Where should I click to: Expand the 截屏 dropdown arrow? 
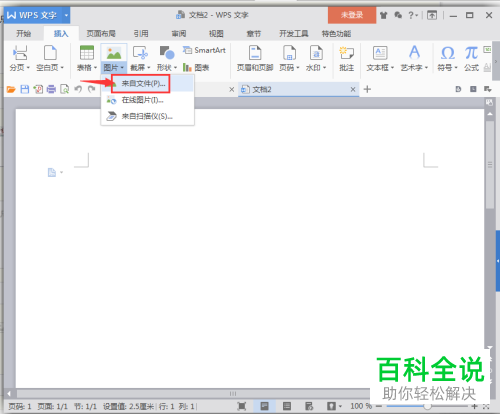pos(149,68)
